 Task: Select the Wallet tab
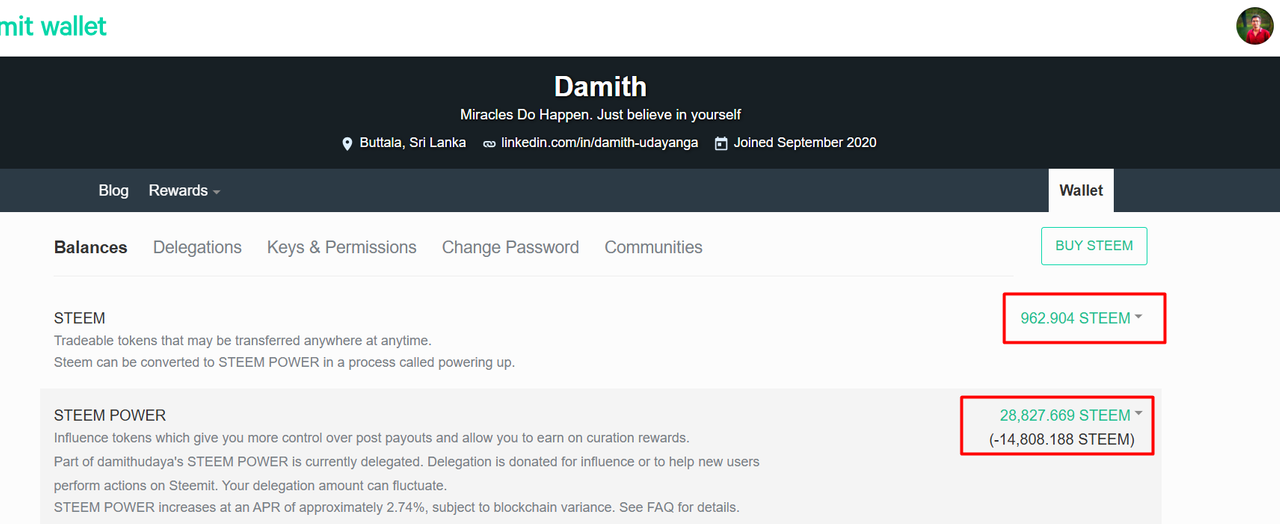(x=1081, y=190)
